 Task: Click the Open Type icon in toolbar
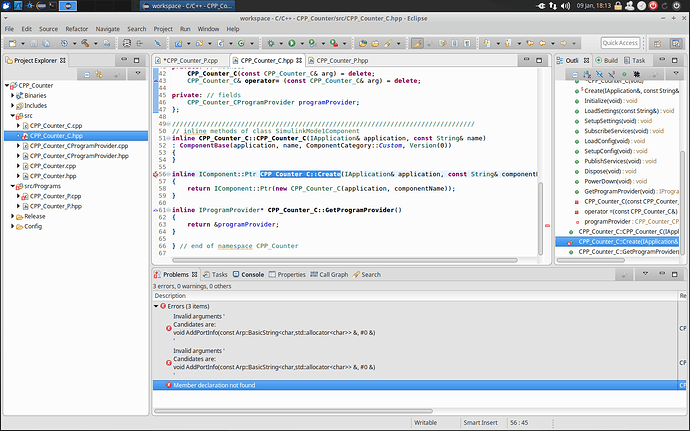363,43
